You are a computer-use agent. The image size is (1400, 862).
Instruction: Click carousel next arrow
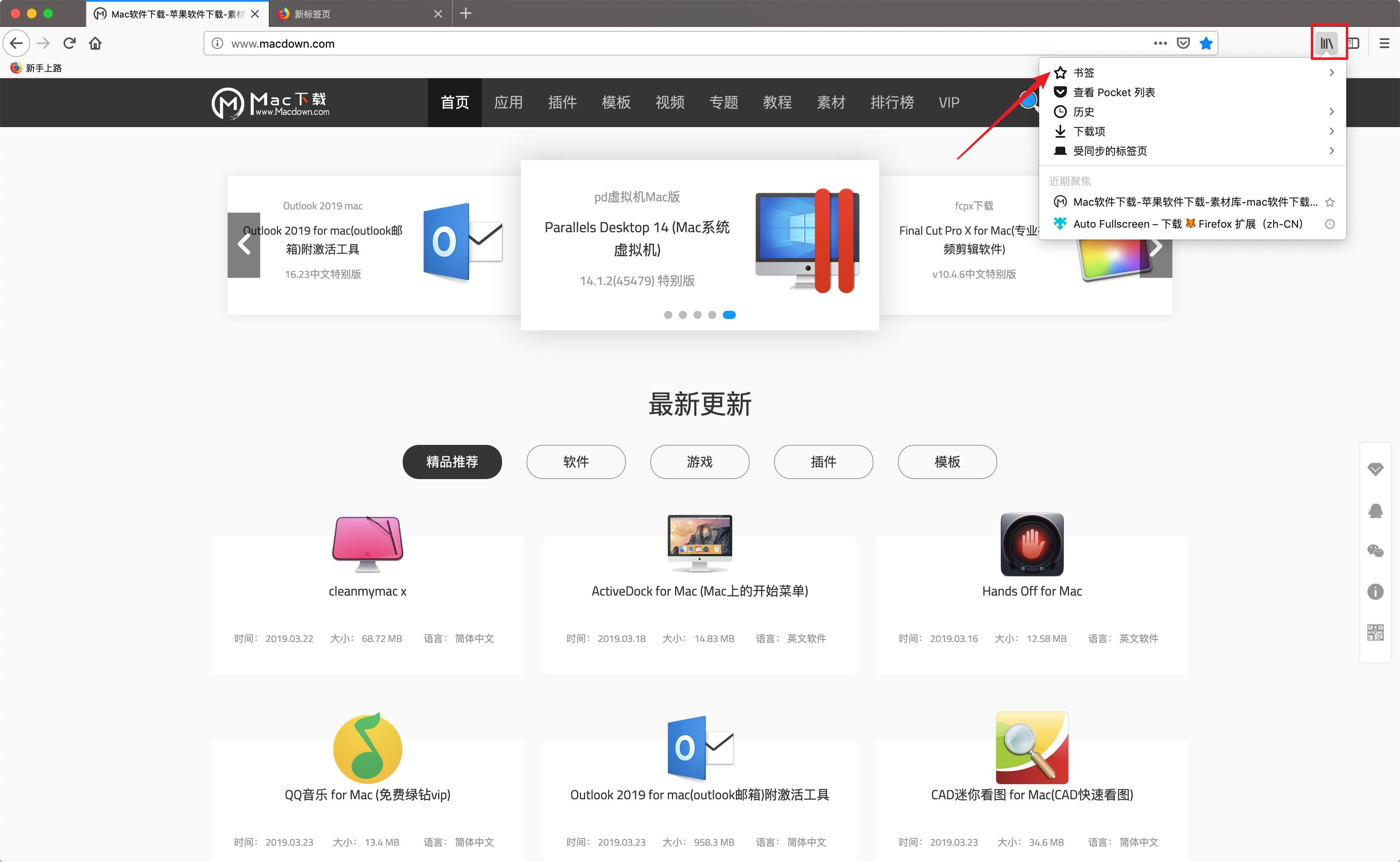pos(1156,246)
